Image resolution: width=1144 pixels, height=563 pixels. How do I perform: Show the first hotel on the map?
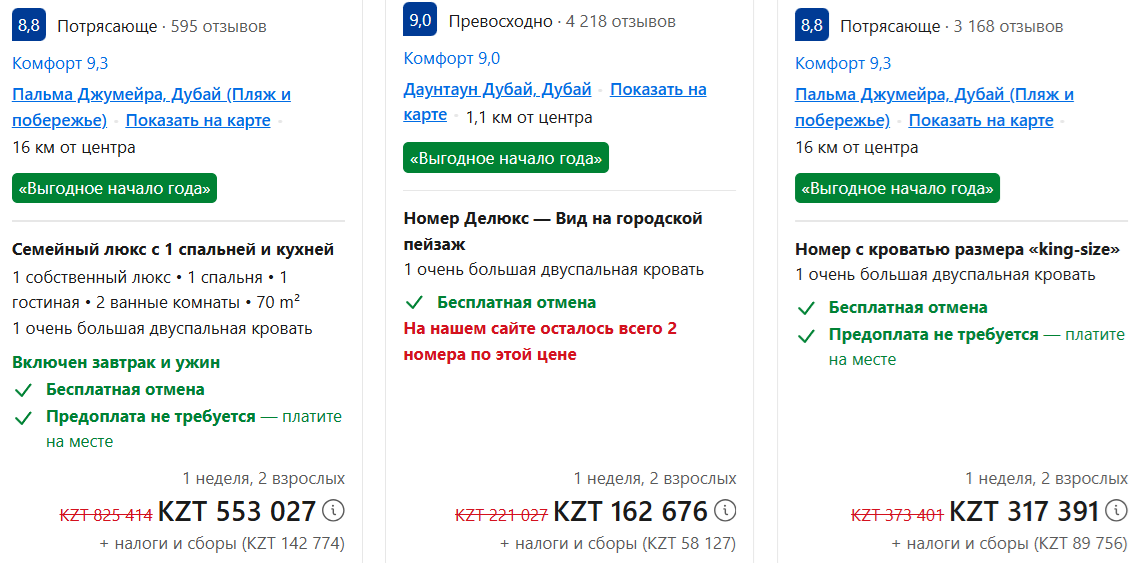198,121
